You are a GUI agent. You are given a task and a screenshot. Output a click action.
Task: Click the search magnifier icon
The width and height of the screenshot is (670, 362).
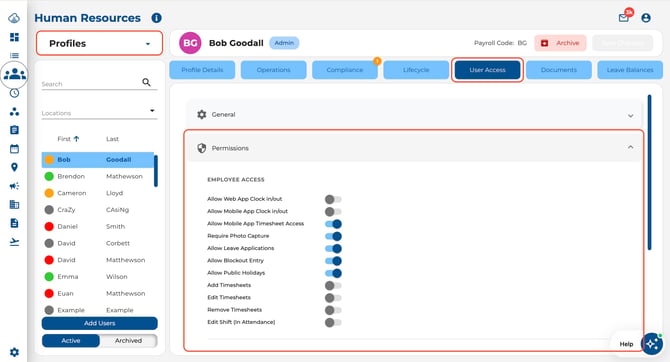tap(147, 82)
